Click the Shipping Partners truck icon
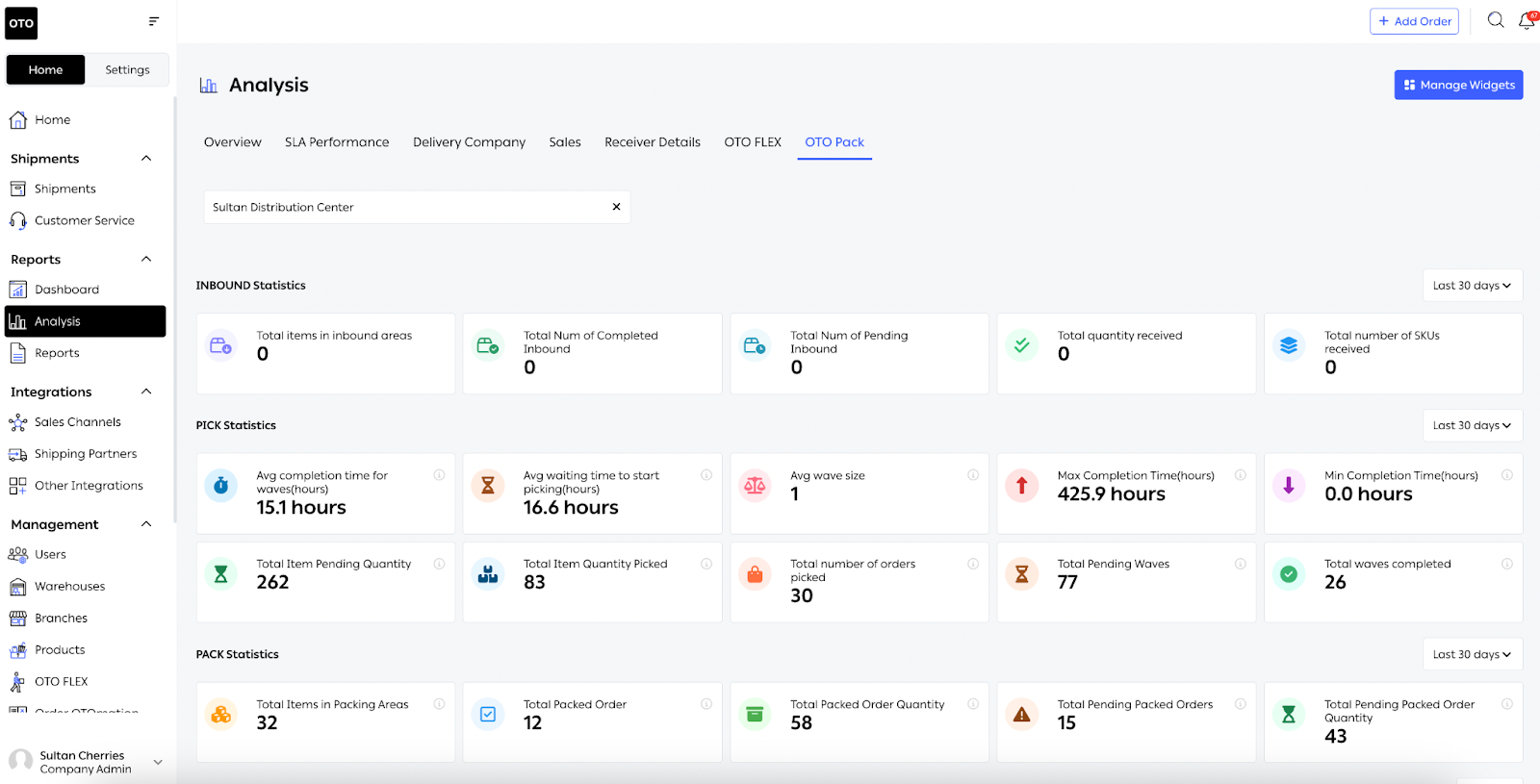Viewport: 1540px width, 784px height. point(17,454)
